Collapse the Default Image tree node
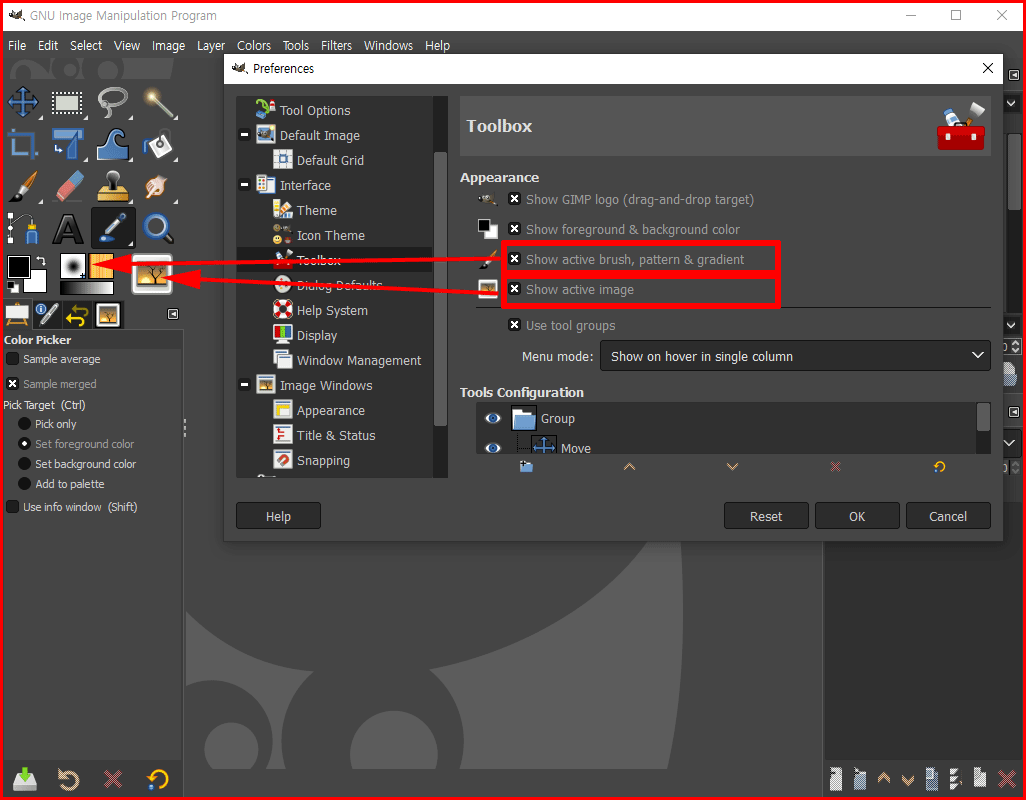Image resolution: width=1026 pixels, height=800 pixels. pos(244,135)
